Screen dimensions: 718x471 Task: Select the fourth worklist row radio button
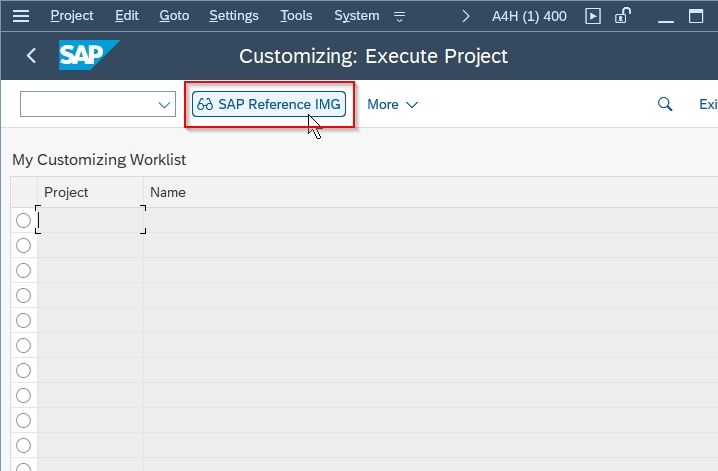23,296
